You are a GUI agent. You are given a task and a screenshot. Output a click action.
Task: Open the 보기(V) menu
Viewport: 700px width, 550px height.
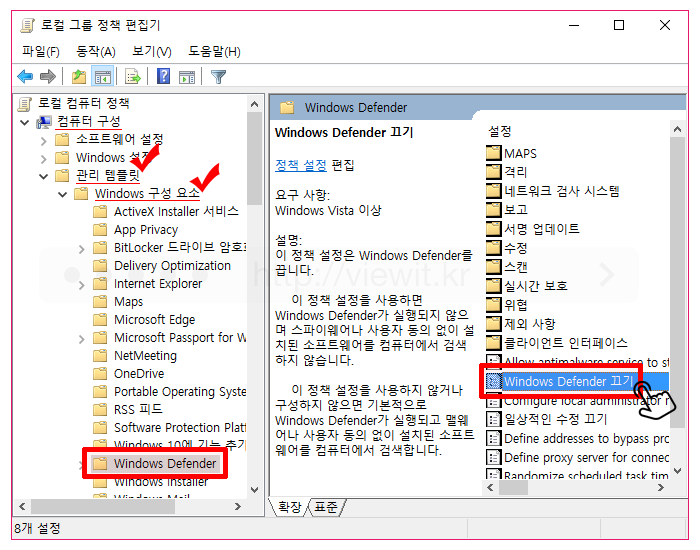(x=151, y=51)
